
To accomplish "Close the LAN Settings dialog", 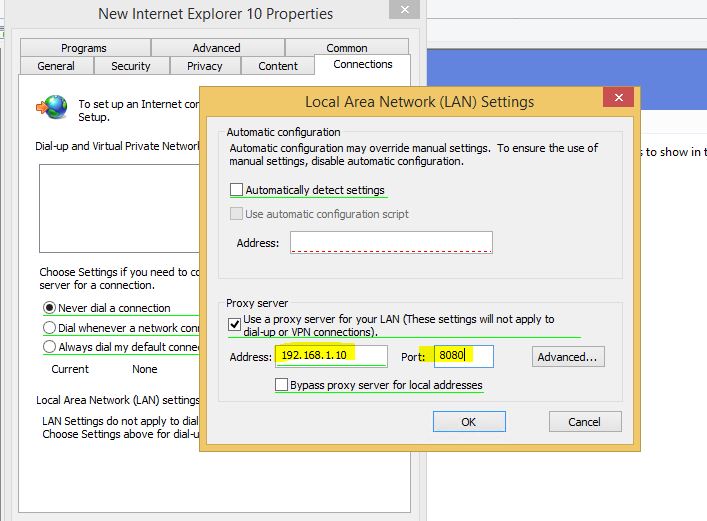I will coord(618,97).
